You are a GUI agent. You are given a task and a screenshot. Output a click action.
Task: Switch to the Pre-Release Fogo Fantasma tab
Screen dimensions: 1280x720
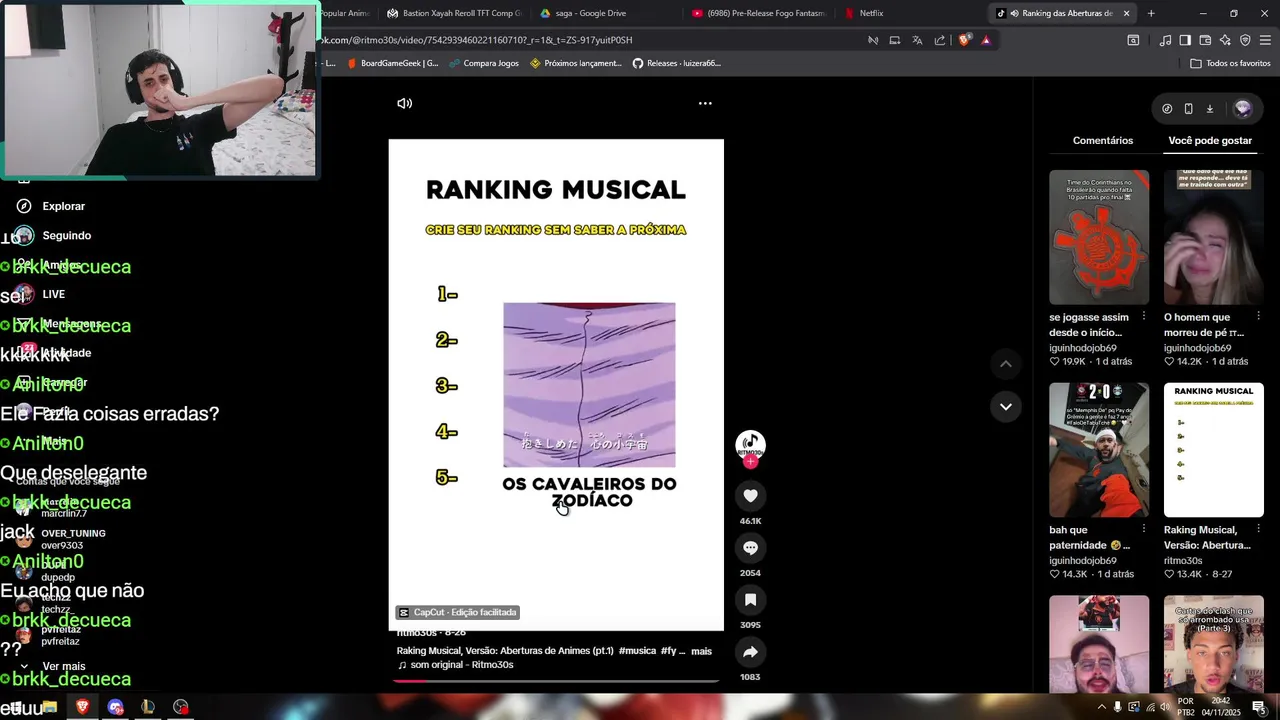(x=760, y=13)
